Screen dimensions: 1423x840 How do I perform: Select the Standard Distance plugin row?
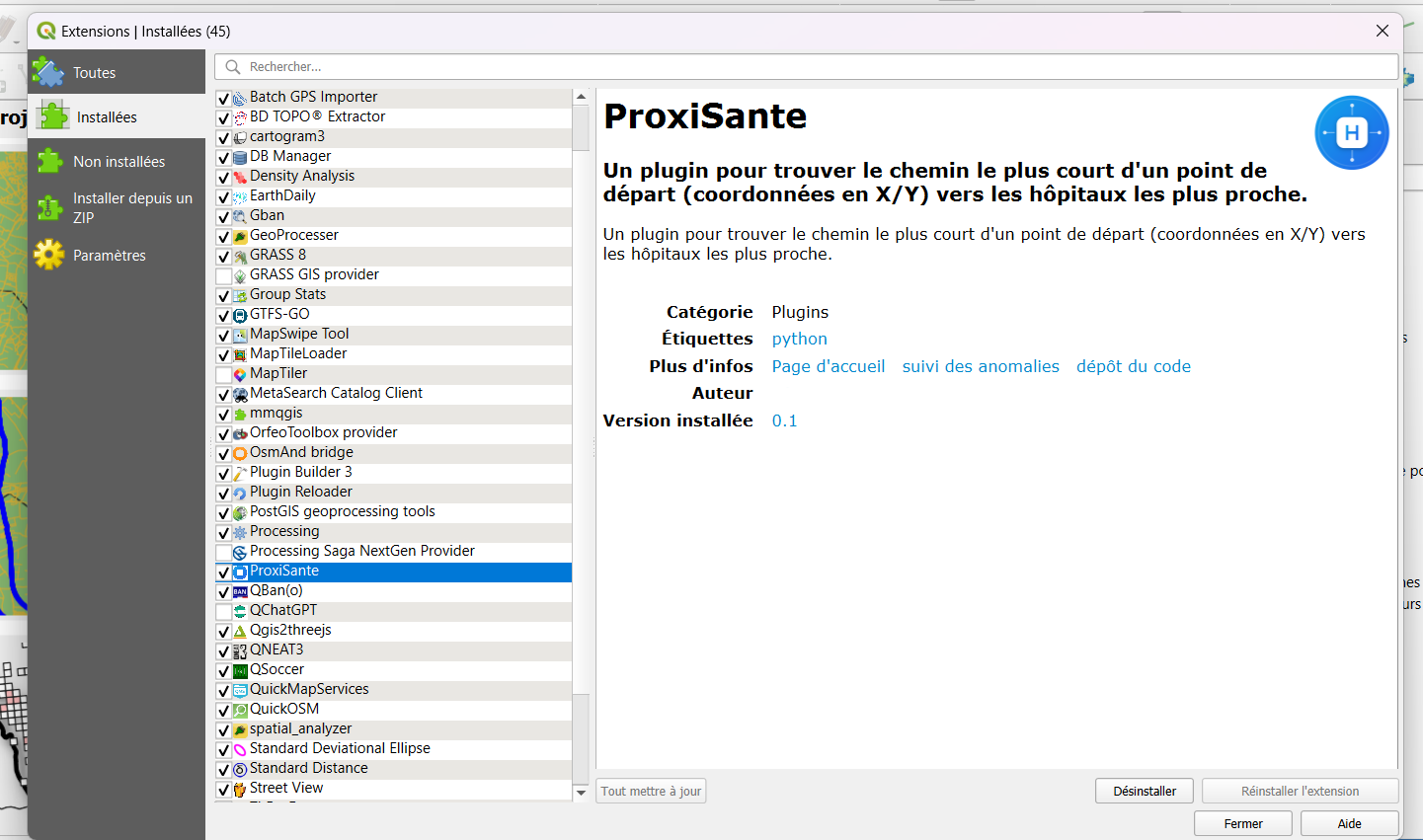(393, 768)
